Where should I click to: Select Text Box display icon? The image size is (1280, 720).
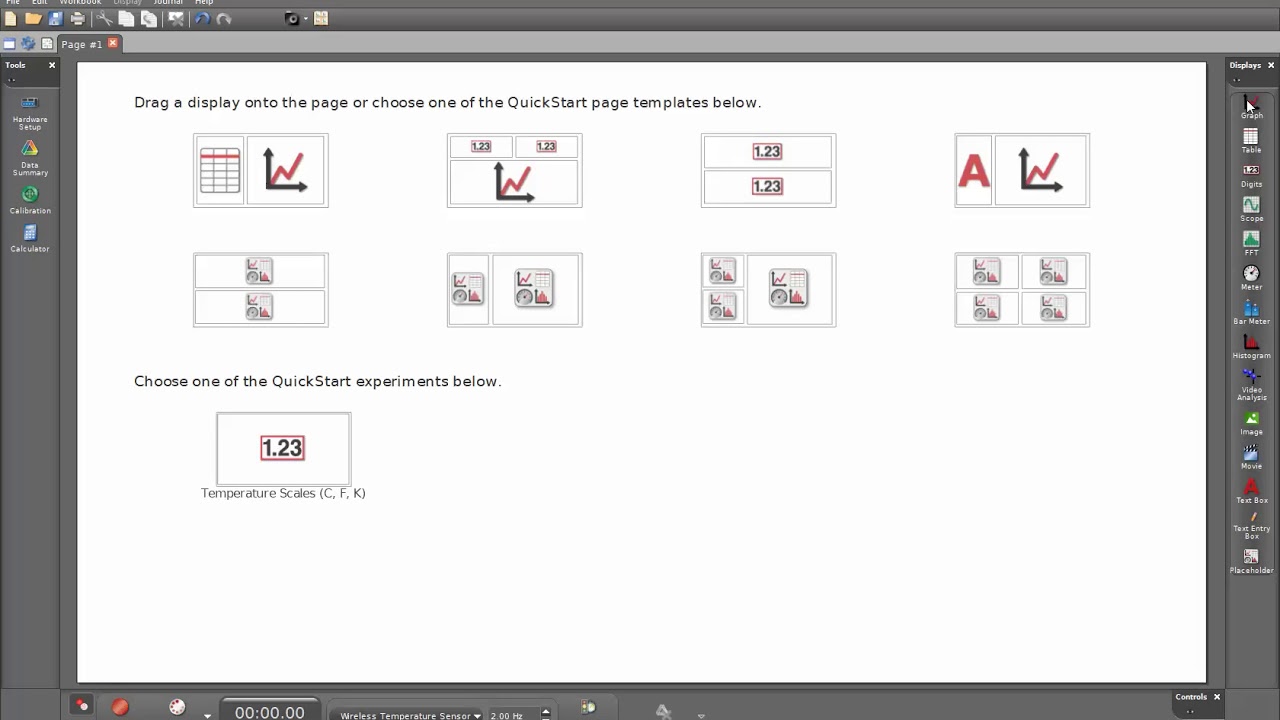tap(1251, 491)
